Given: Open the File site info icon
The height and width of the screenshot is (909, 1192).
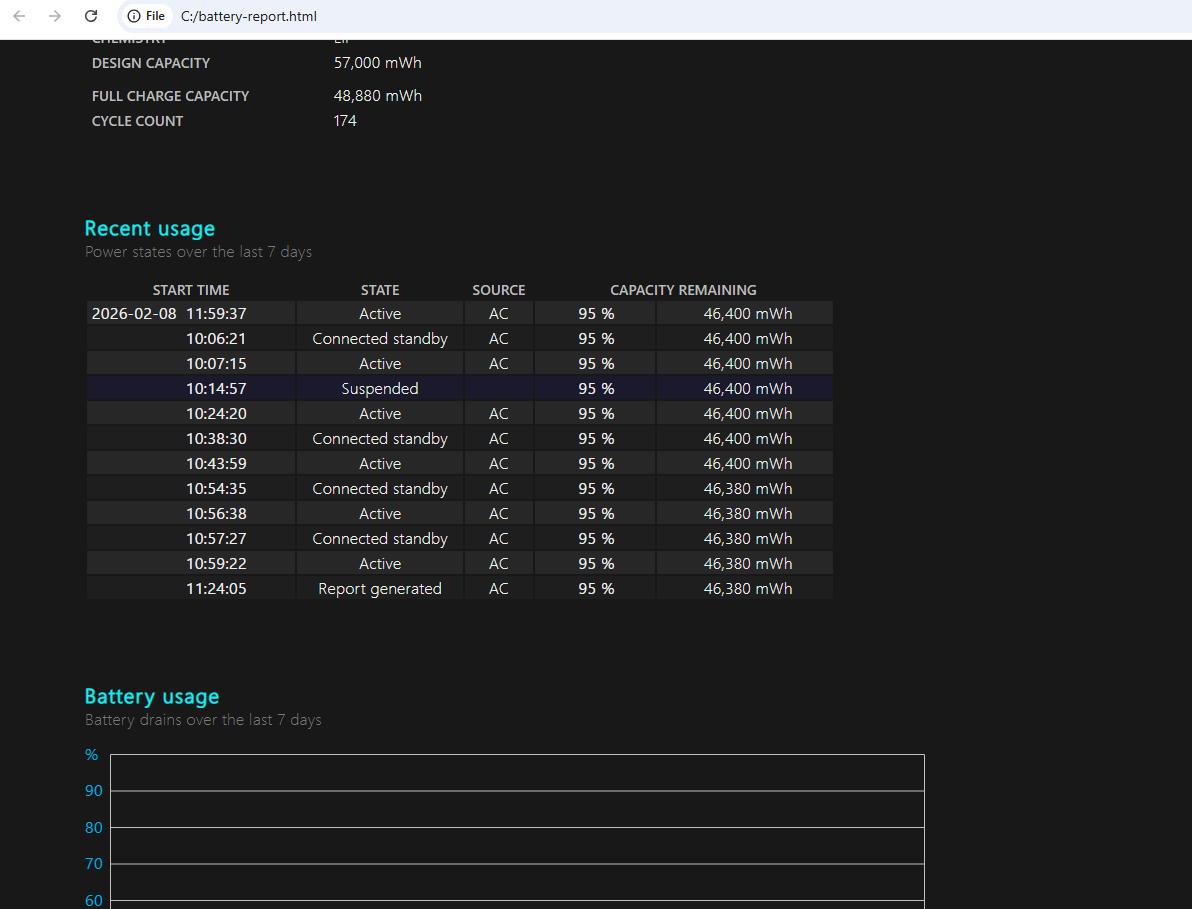Looking at the screenshot, I should pos(146,16).
